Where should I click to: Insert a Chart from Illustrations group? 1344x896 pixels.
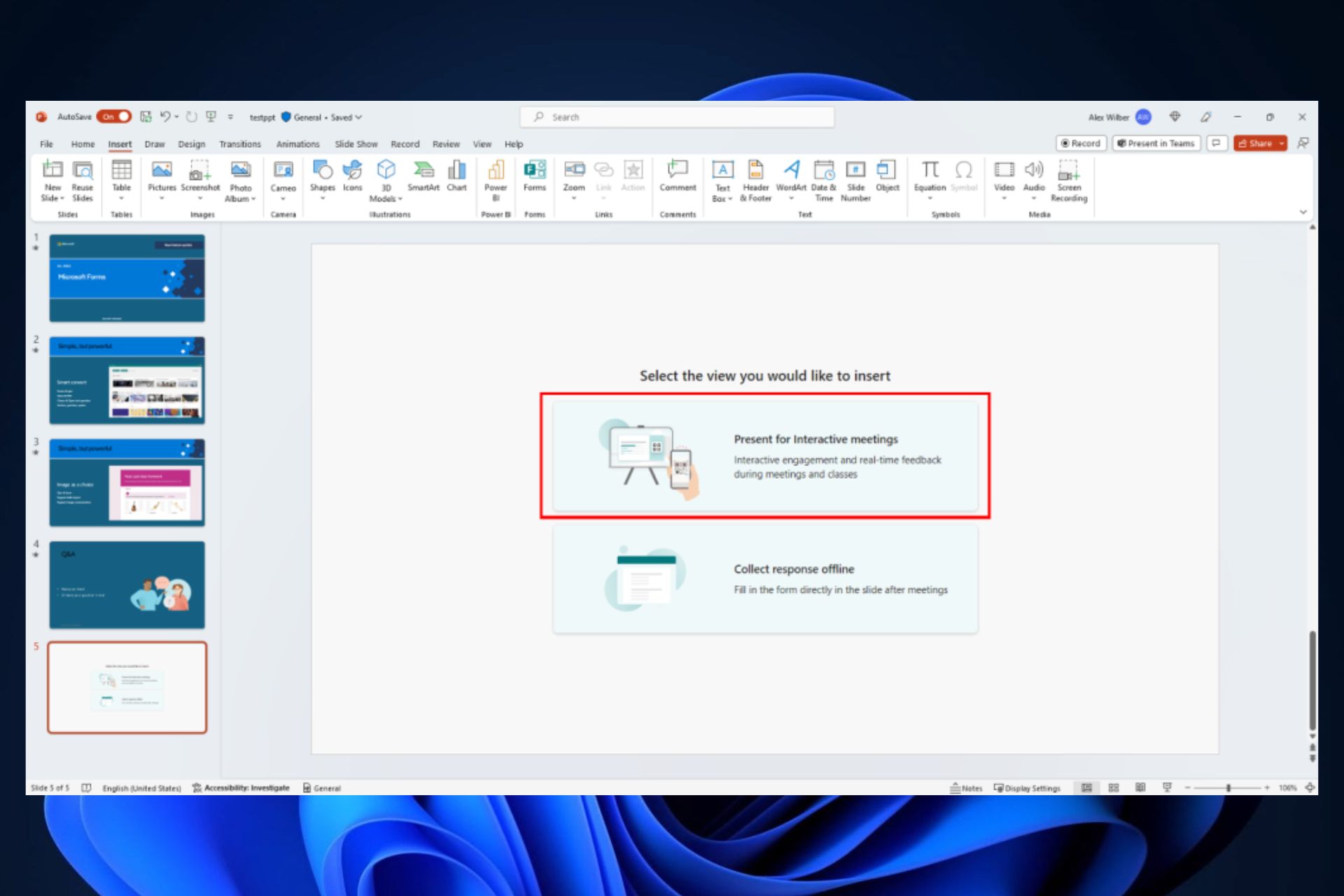coord(456,171)
